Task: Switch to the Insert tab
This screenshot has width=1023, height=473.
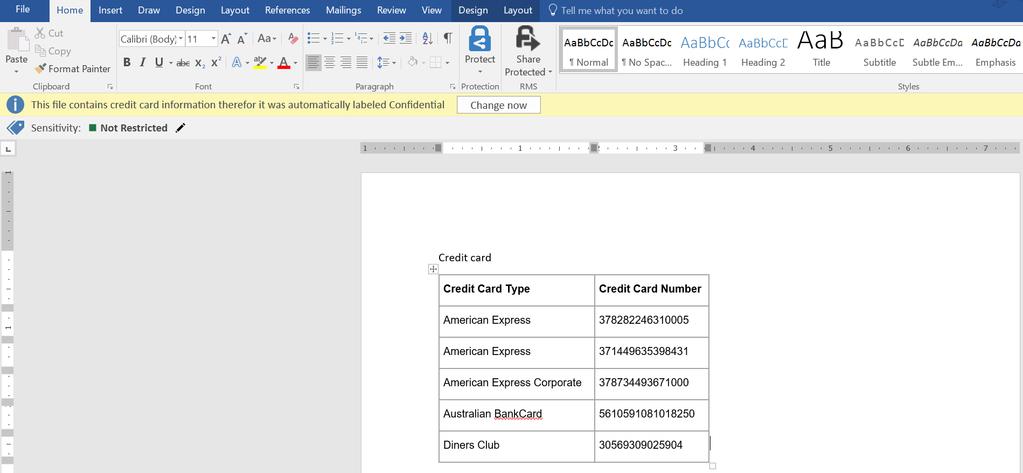Action: (110, 10)
